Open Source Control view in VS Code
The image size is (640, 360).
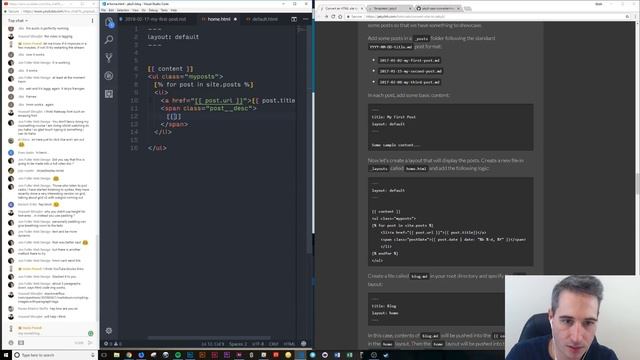[x=109, y=58]
